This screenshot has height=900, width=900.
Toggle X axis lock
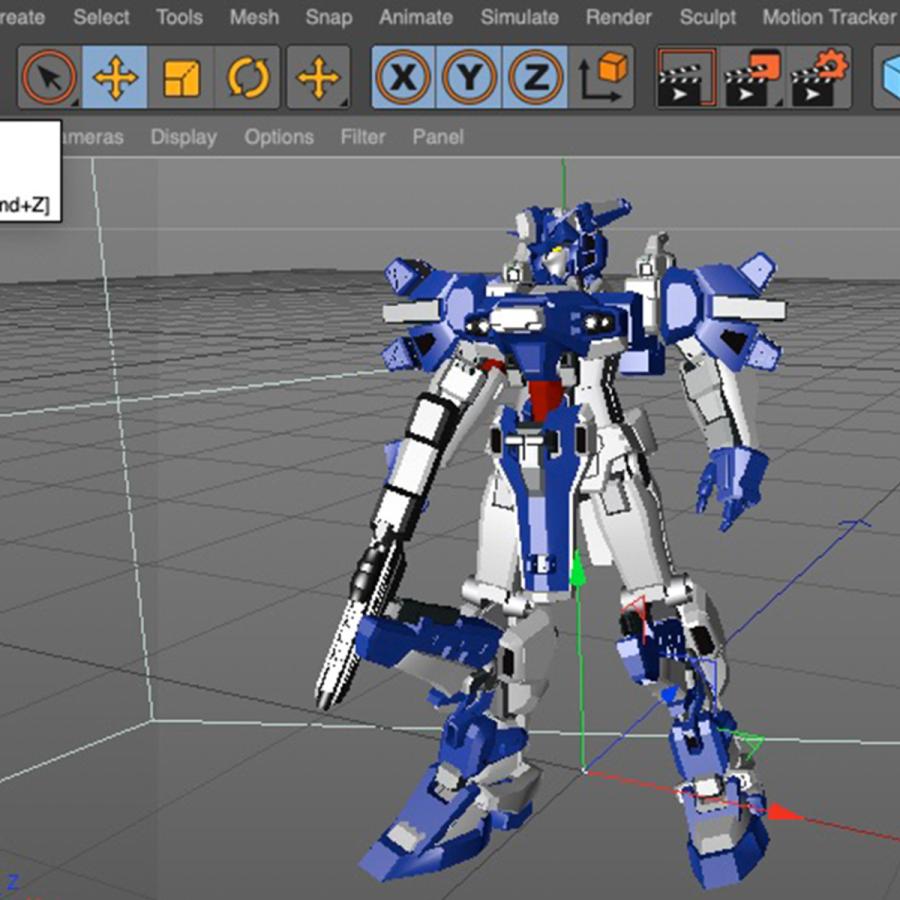click(x=404, y=77)
